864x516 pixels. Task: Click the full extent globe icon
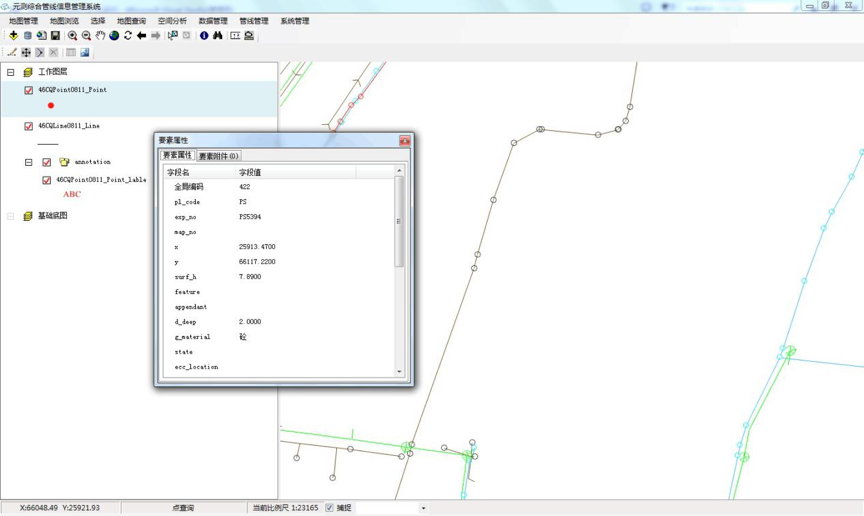(114, 36)
